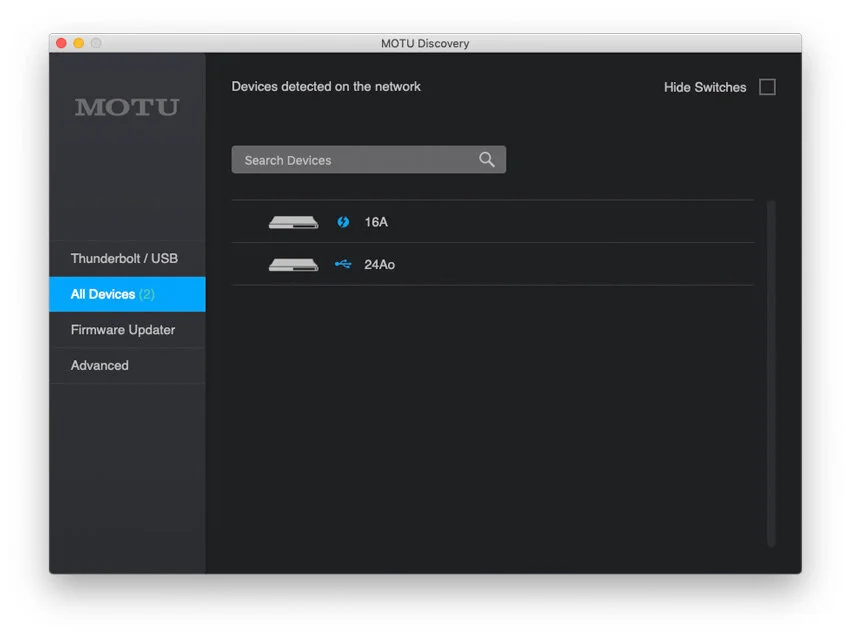Image resolution: width=850 pixels, height=638 pixels.
Task: Click the 24Ao device rack thumbnail
Action: point(293,265)
